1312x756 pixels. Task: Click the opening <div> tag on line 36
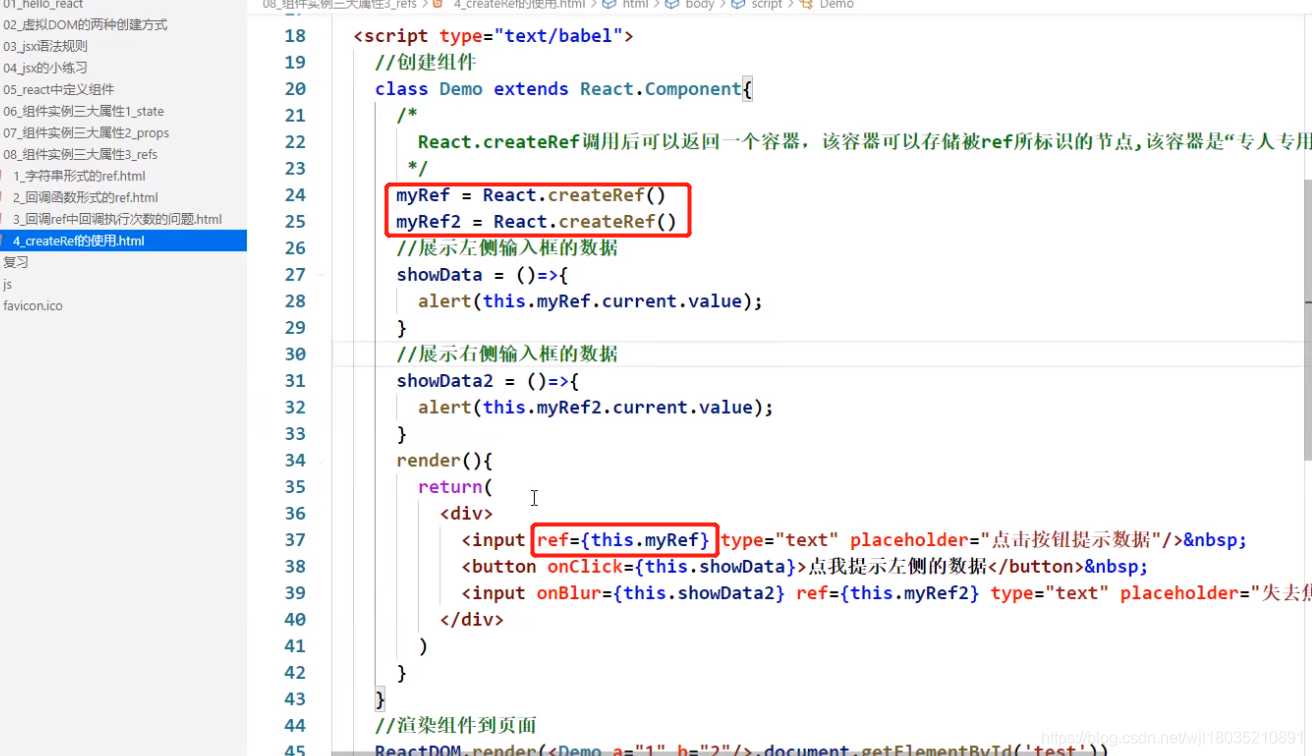click(x=467, y=513)
